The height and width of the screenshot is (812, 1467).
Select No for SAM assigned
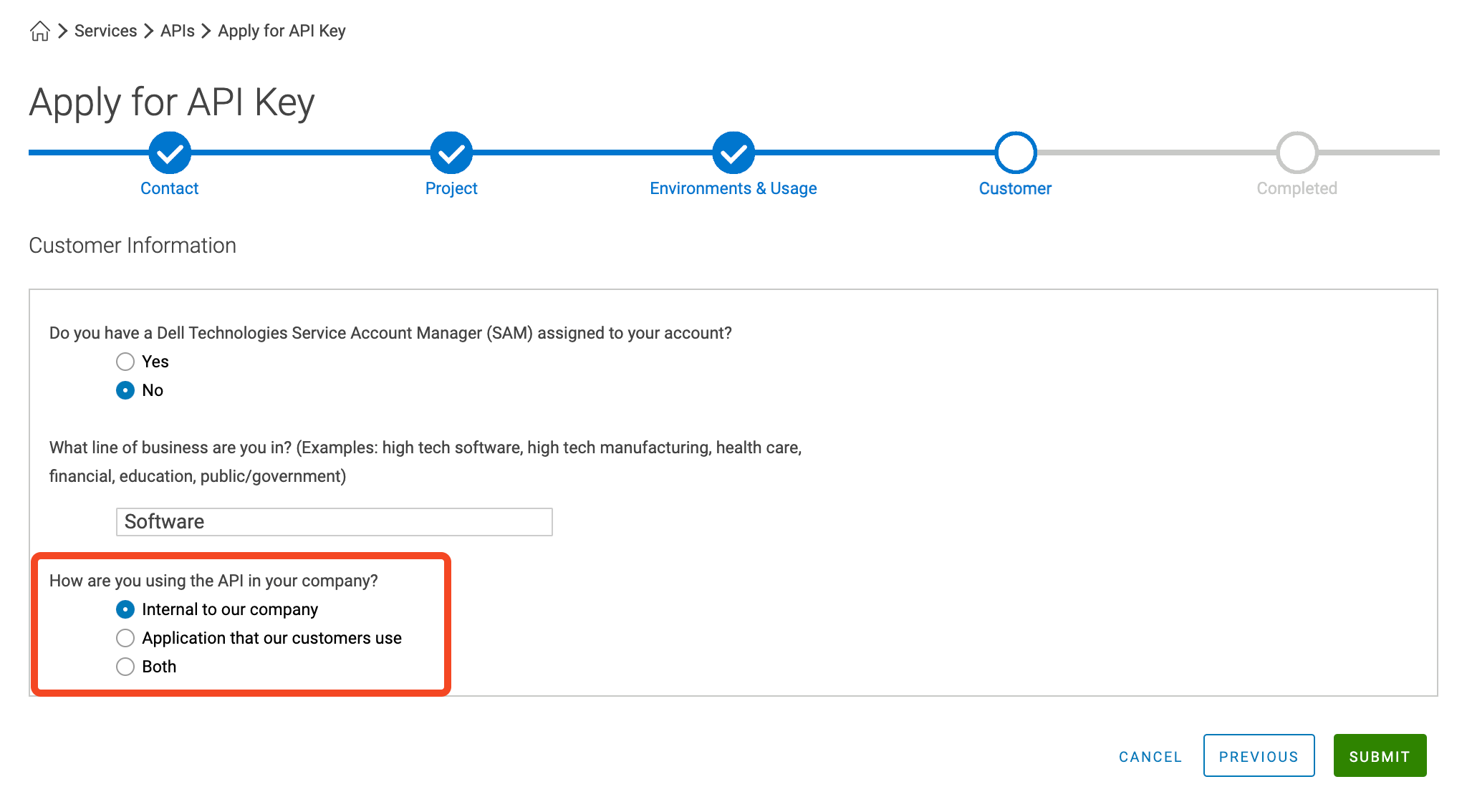(125, 390)
